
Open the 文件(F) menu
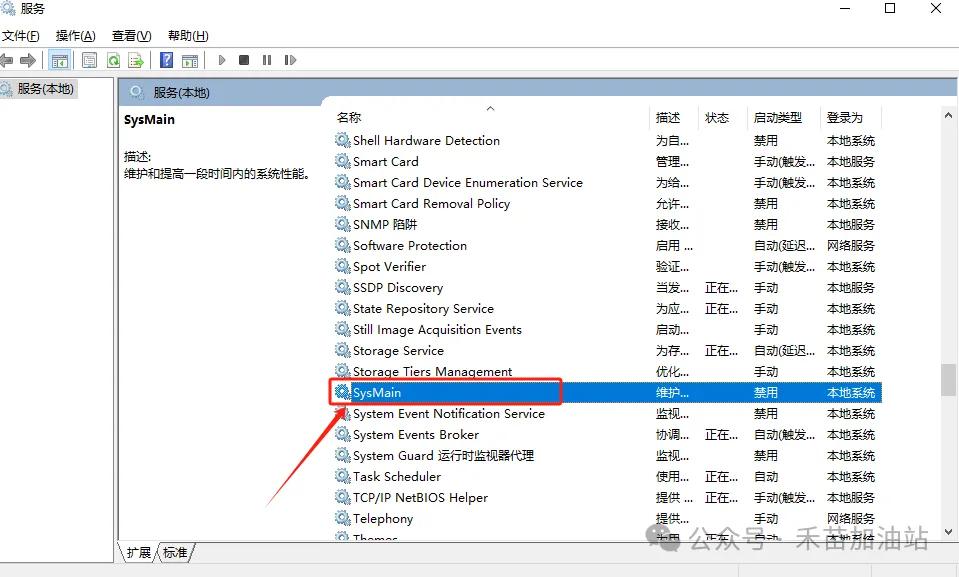pyautogui.click(x=20, y=36)
